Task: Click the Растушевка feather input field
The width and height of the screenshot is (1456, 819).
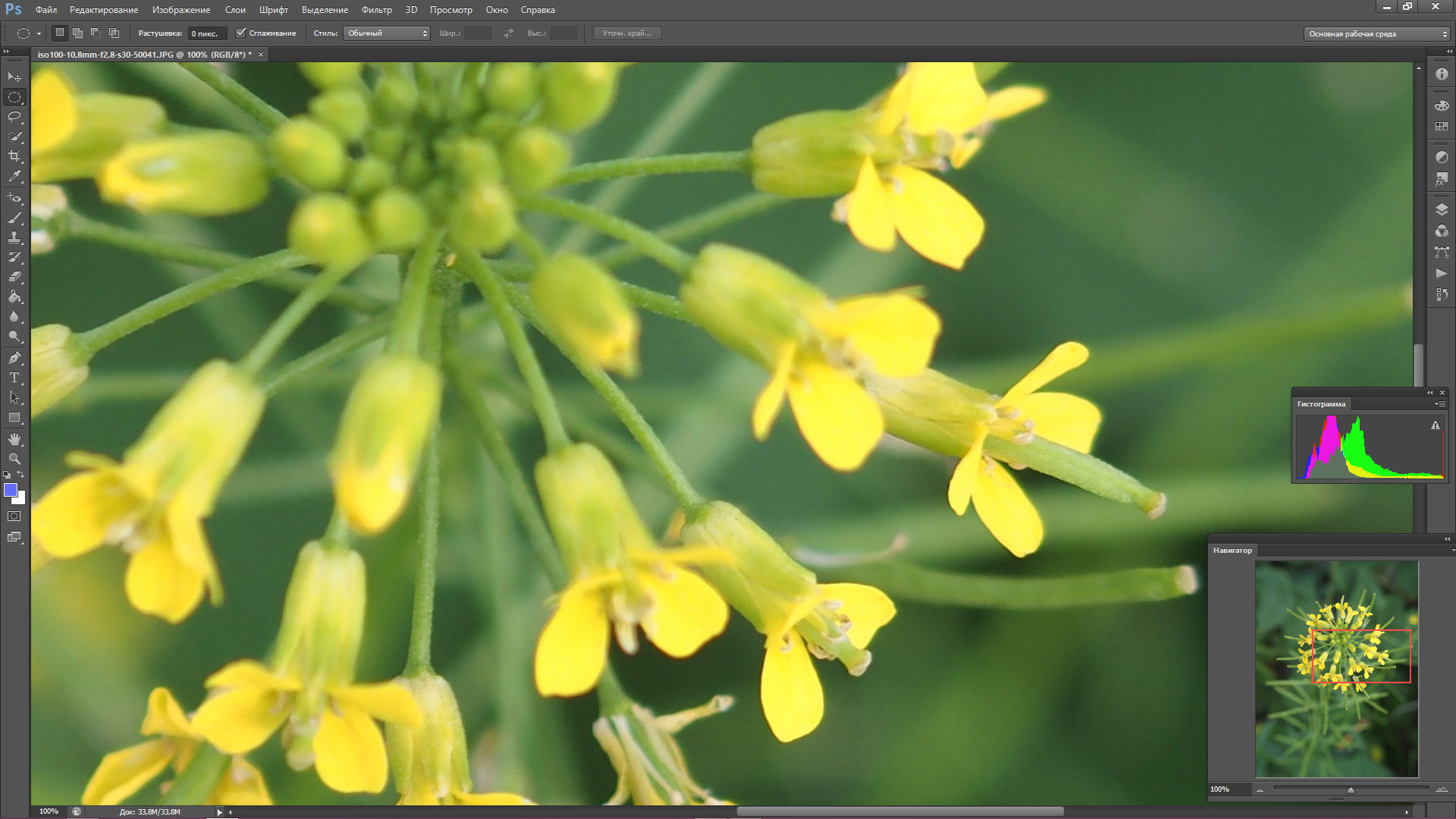Action: coord(207,33)
